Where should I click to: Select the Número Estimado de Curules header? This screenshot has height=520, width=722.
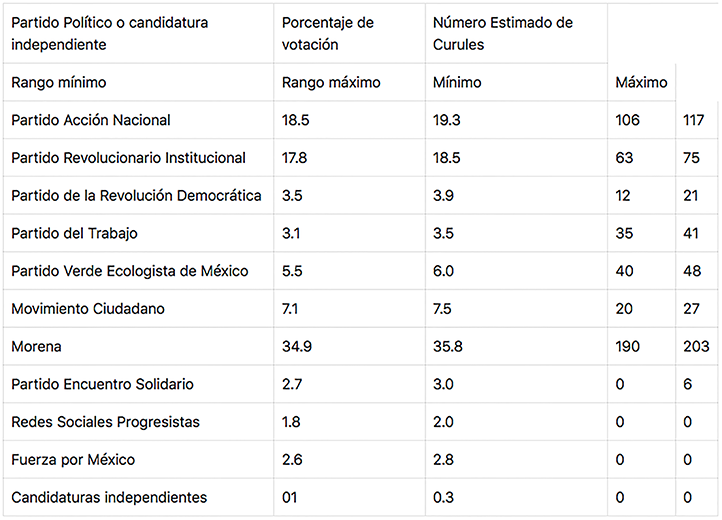502,34
